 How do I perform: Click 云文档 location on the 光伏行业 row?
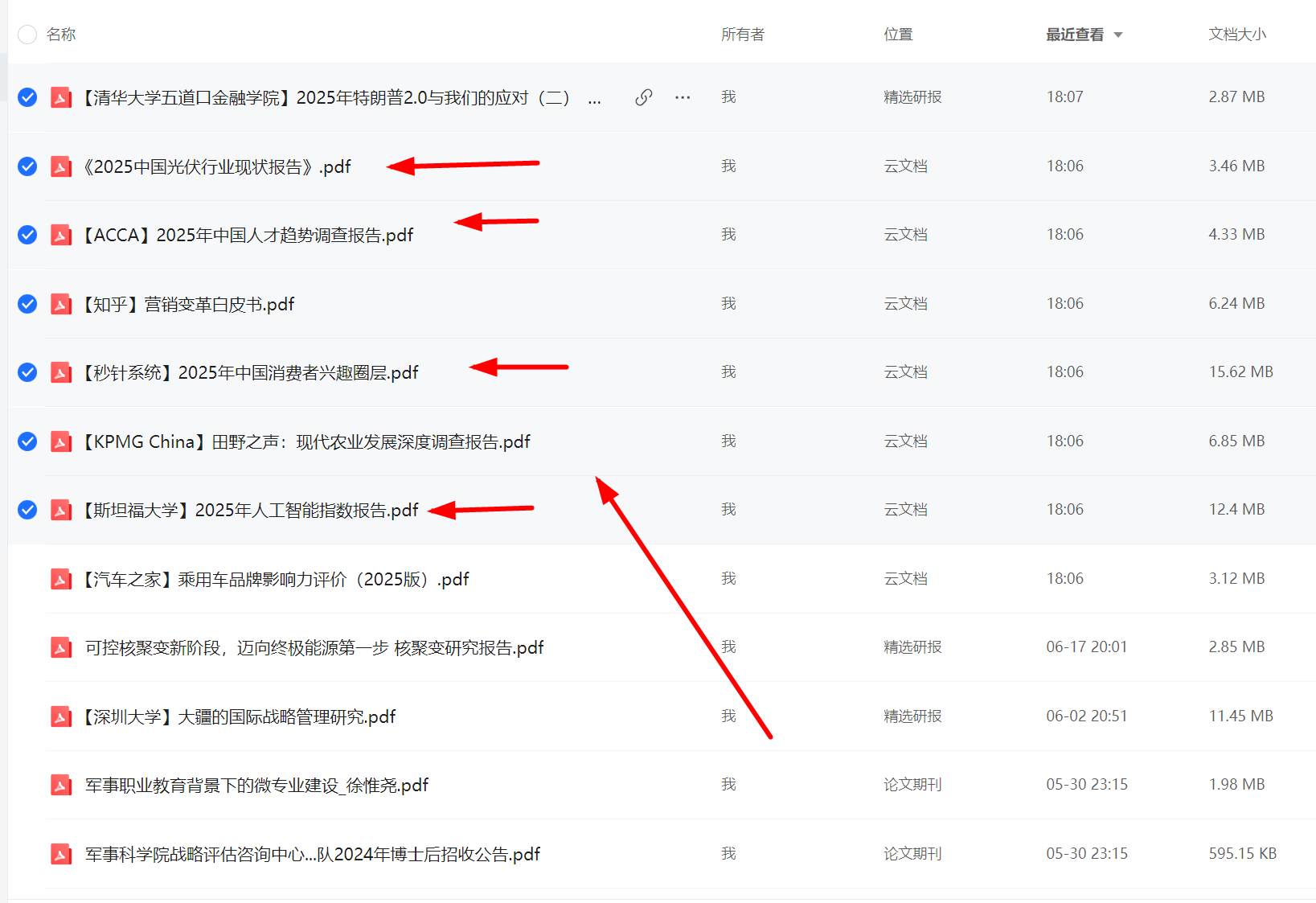tap(906, 166)
